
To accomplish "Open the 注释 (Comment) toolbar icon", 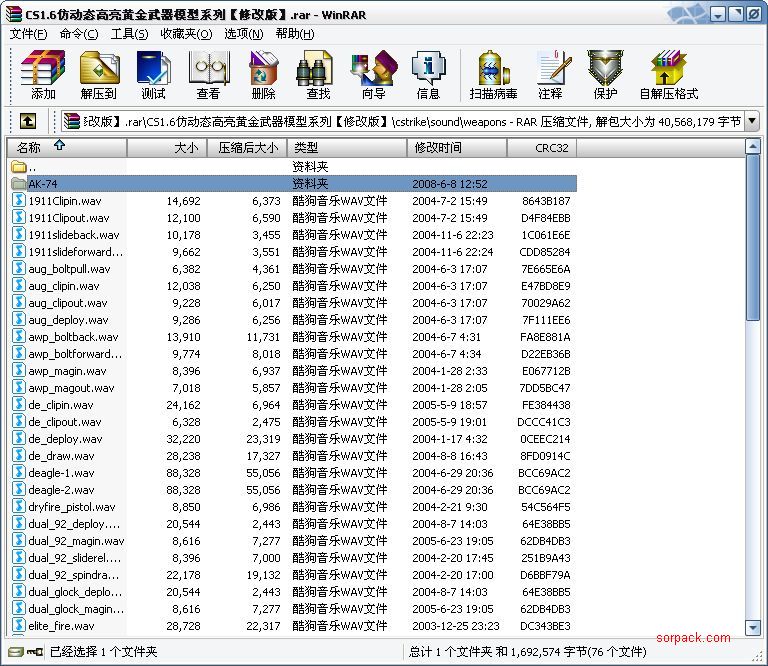I will 550,74.
